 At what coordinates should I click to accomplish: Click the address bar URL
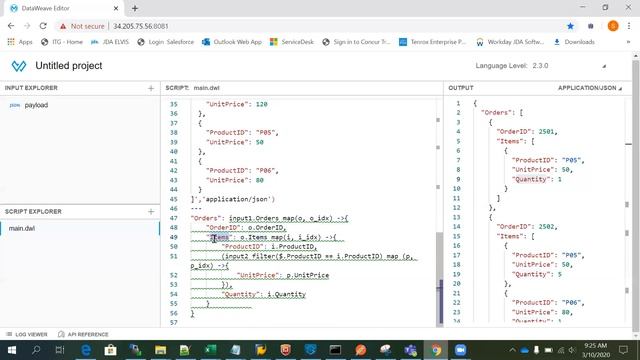[140, 26]
